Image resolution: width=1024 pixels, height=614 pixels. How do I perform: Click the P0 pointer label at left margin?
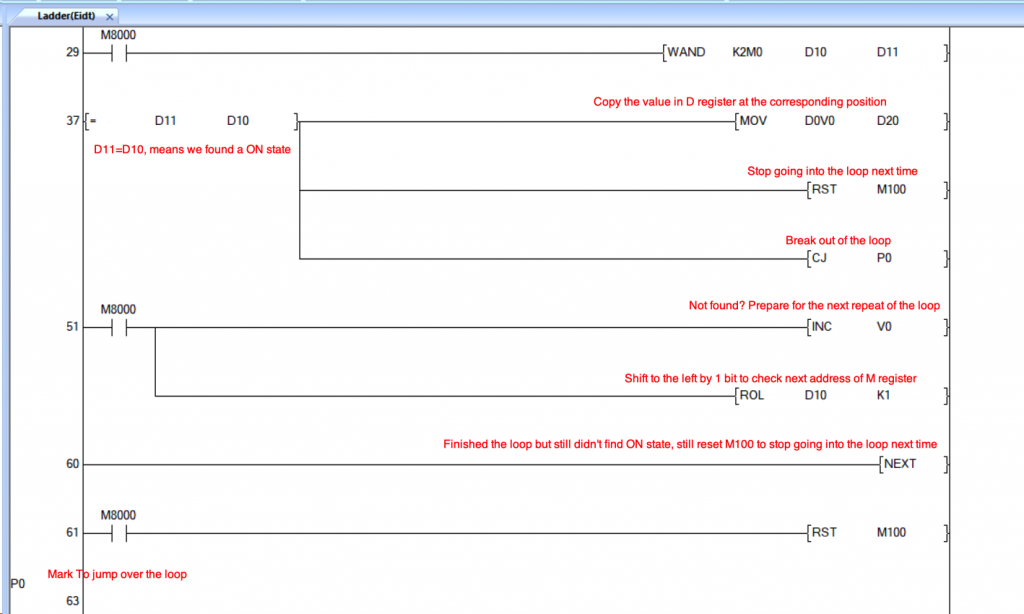[x=17, y=583]
